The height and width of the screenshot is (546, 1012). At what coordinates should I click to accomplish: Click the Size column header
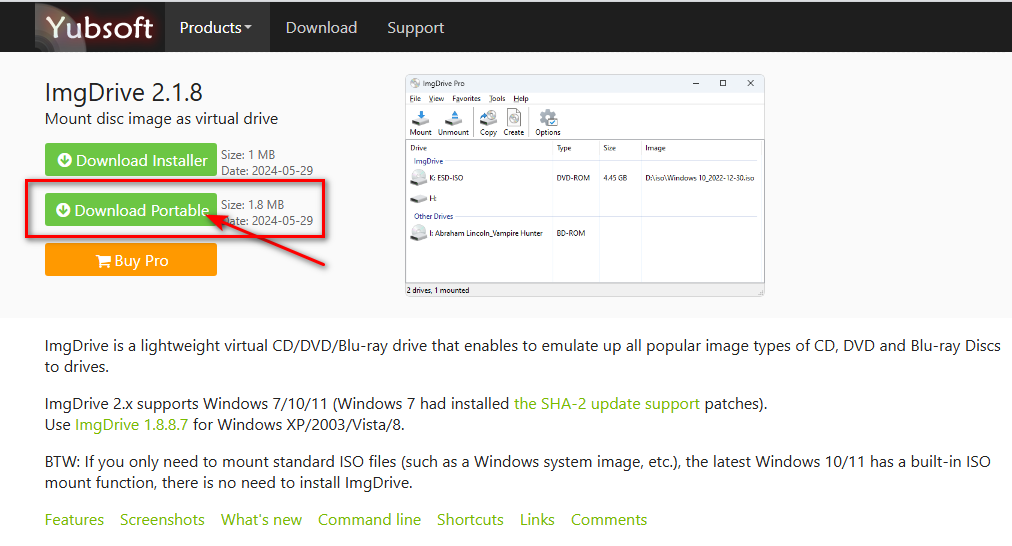609,148
